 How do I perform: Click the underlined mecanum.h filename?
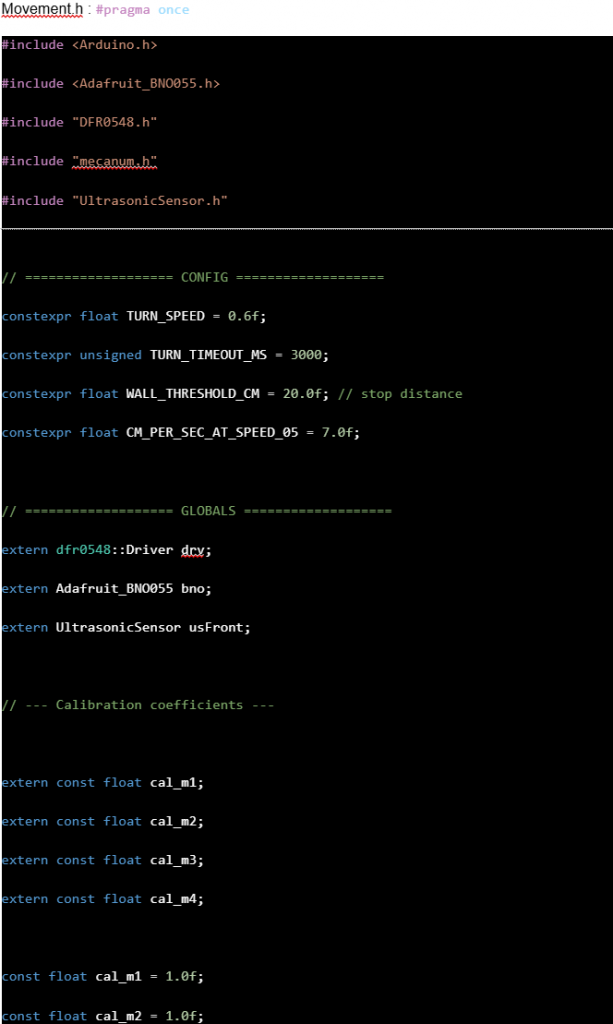(x=114, y=161)
